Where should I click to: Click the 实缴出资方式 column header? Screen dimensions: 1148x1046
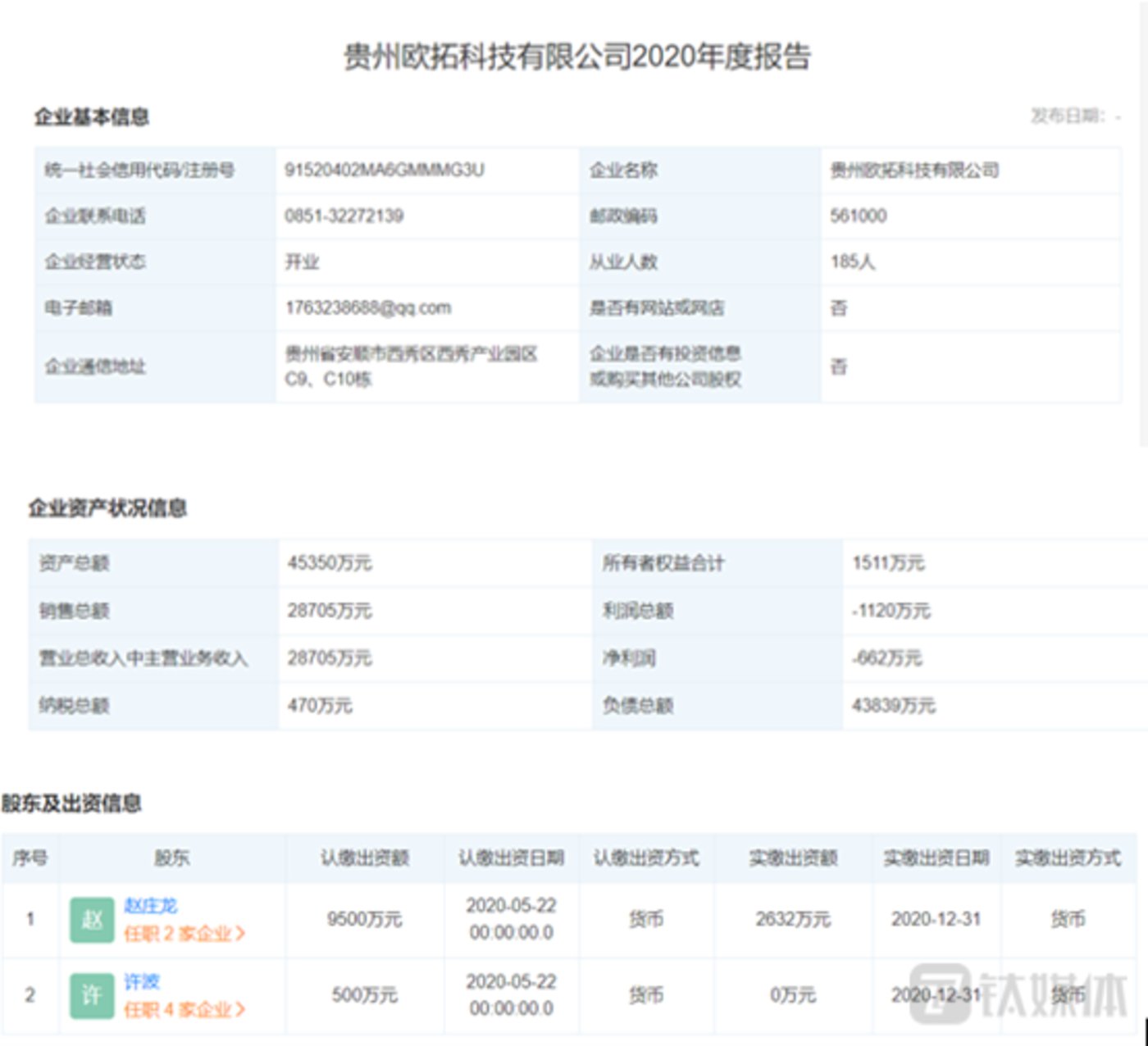click(1068, 858)
